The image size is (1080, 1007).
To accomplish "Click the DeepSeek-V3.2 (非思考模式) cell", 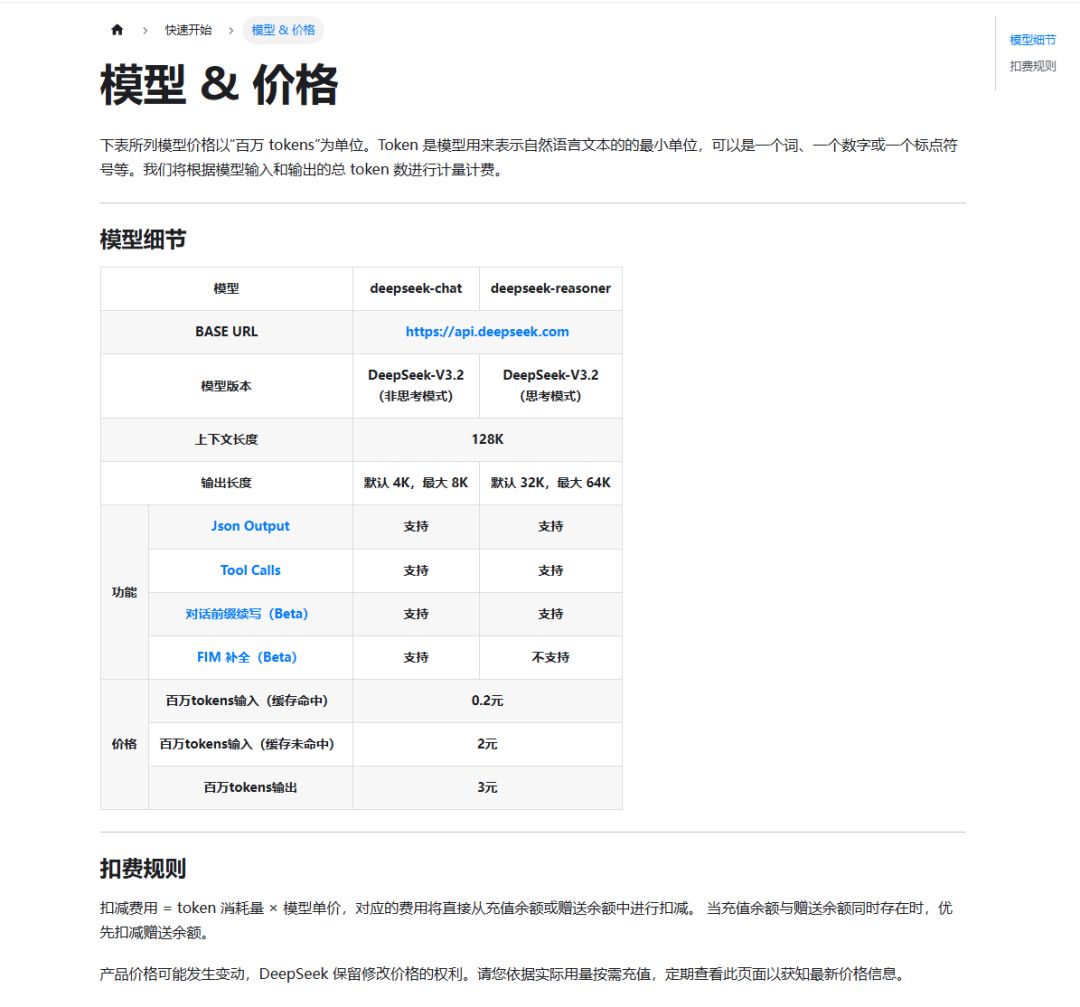I will point(416,386).
